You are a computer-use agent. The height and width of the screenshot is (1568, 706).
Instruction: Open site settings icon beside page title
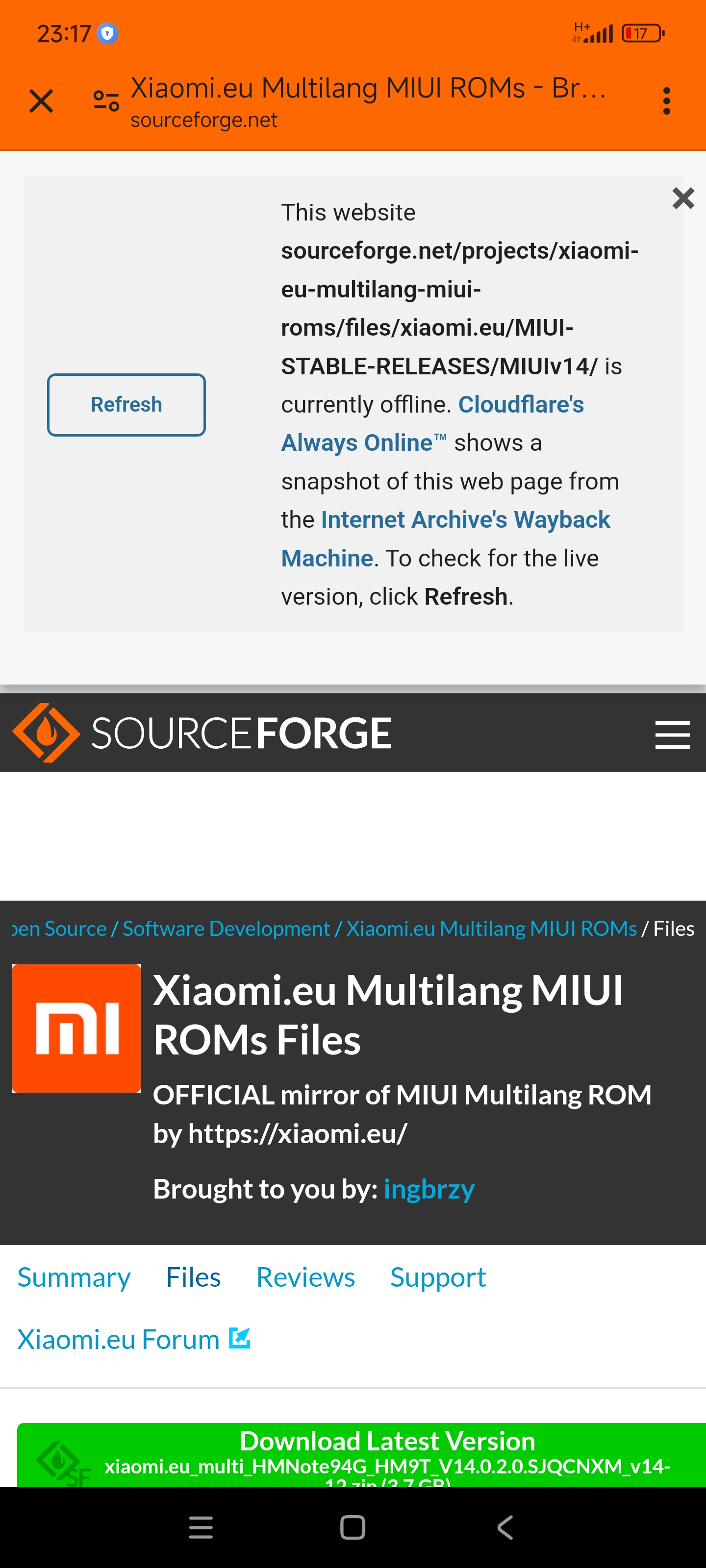pos(106,101)
